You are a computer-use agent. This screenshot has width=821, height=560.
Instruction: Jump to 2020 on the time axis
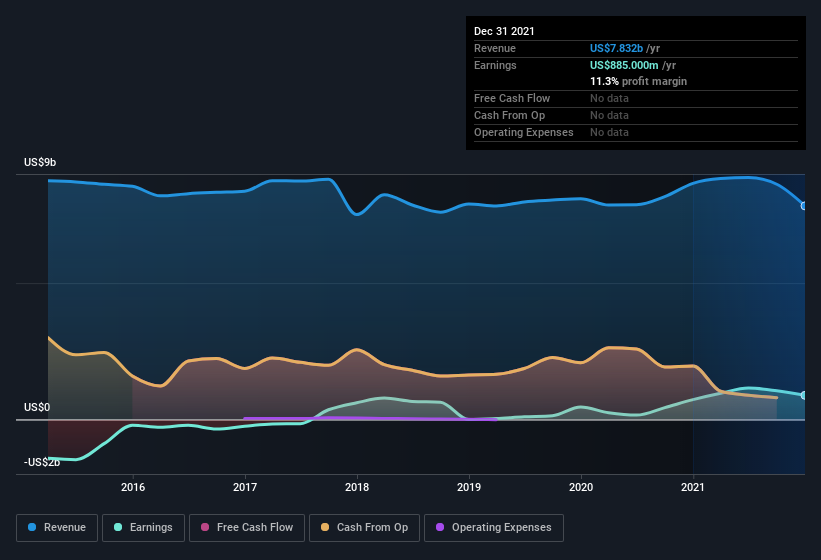tap(581, 487)
